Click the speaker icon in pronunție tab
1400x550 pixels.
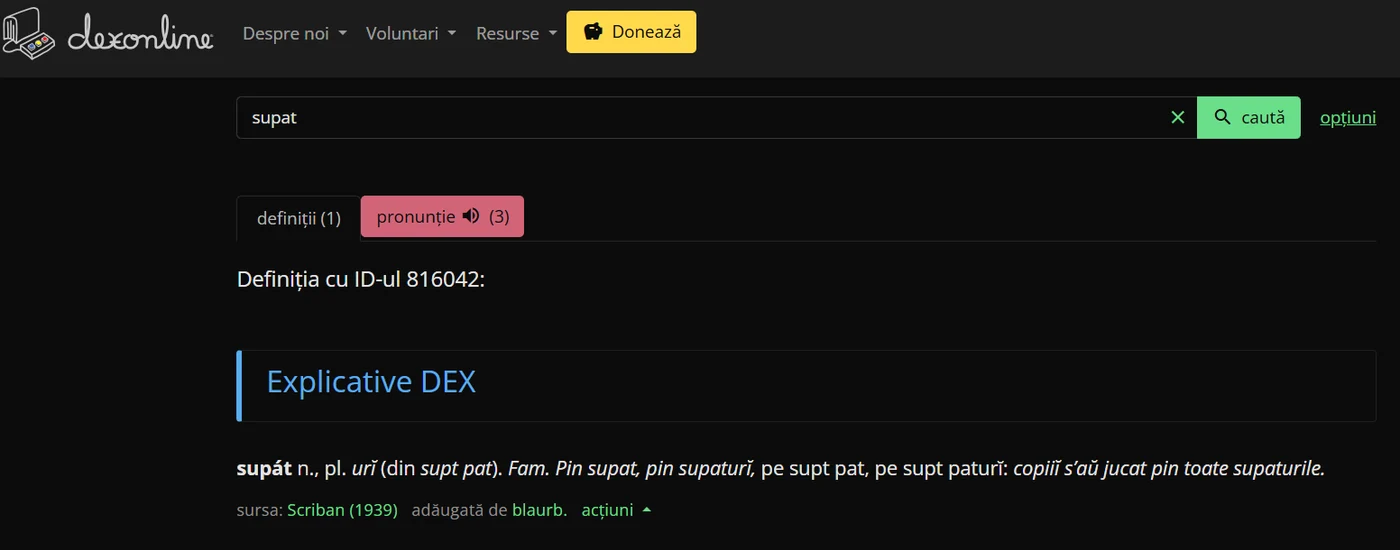point(472,216)
